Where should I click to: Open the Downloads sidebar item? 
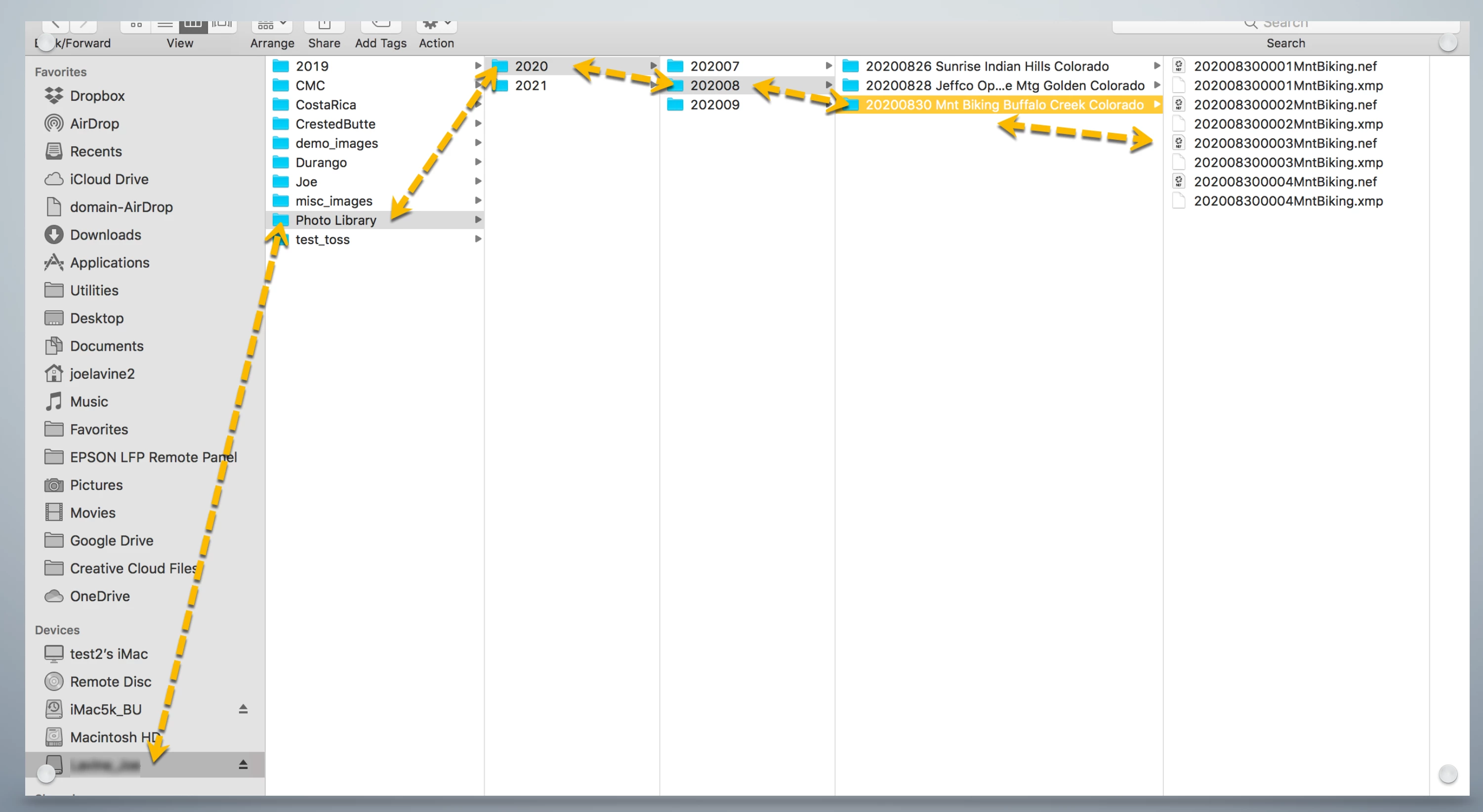[105, 235]
